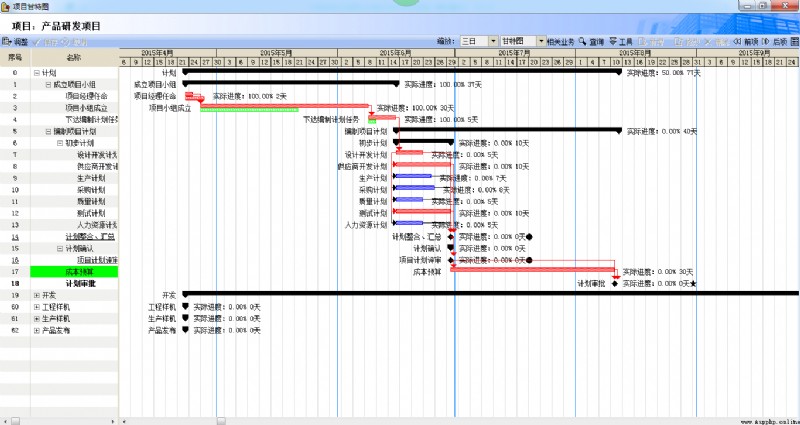Image resolution: width=800 pixels, height=425 pixels.
Task: Click the 调整 adjust icon in toolbar
Action: click(7, 42)
